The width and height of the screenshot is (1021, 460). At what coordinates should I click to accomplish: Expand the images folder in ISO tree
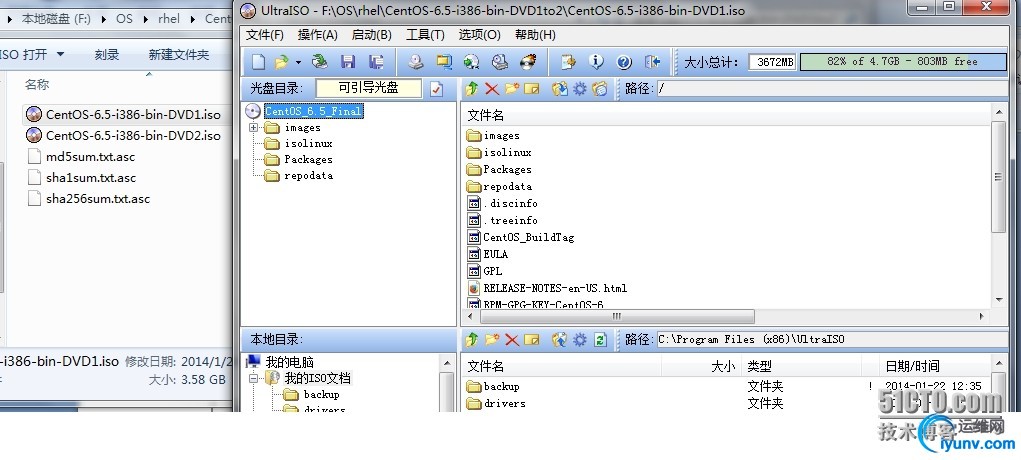tap(253, 128)
